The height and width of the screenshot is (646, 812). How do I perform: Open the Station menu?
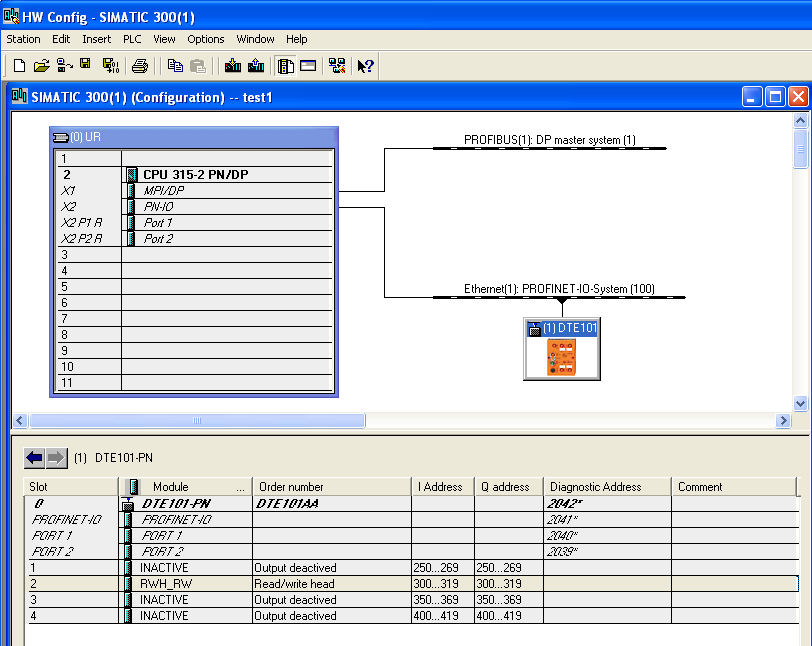[23, 39]
